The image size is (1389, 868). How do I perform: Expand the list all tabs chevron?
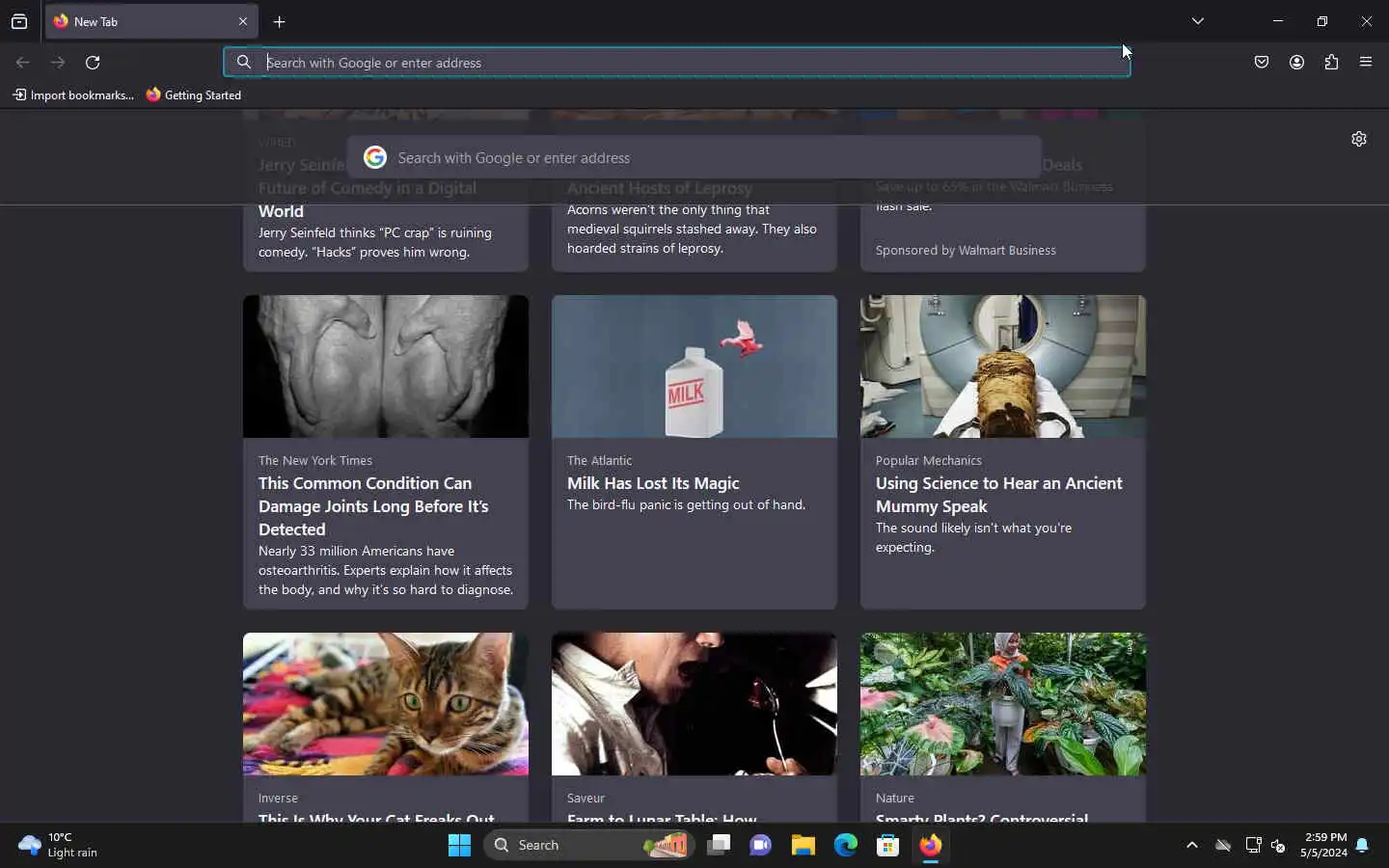point(1198,21)
